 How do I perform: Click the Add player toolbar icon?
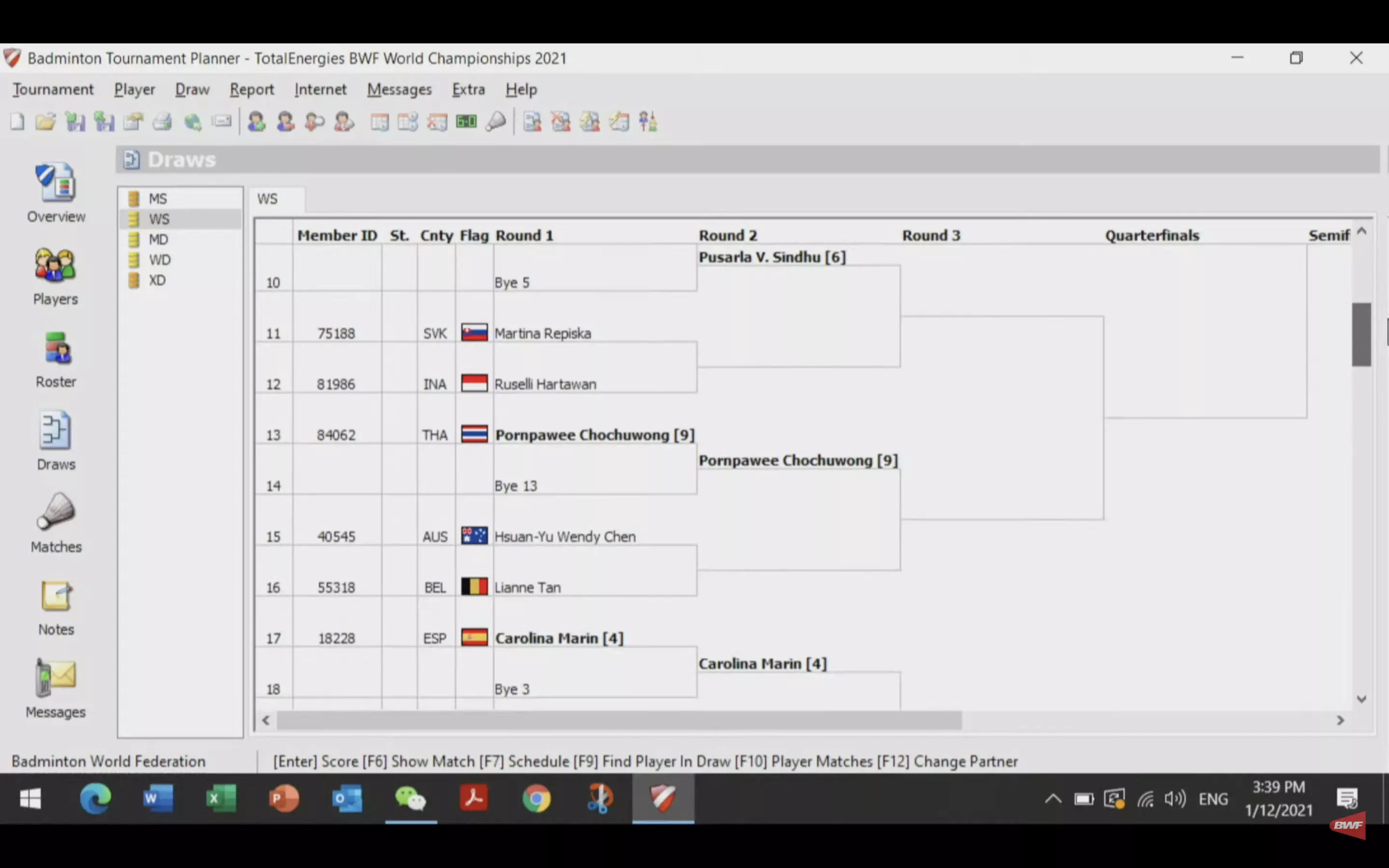pos(256,122)
